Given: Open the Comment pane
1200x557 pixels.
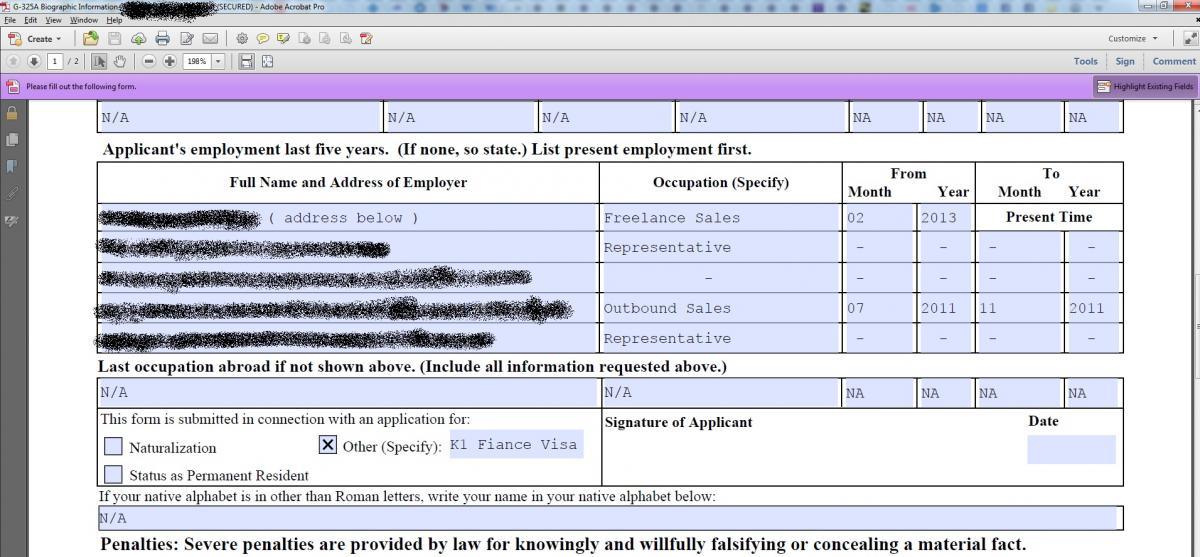Looking at the screenshot, I should coord(1173,61).
